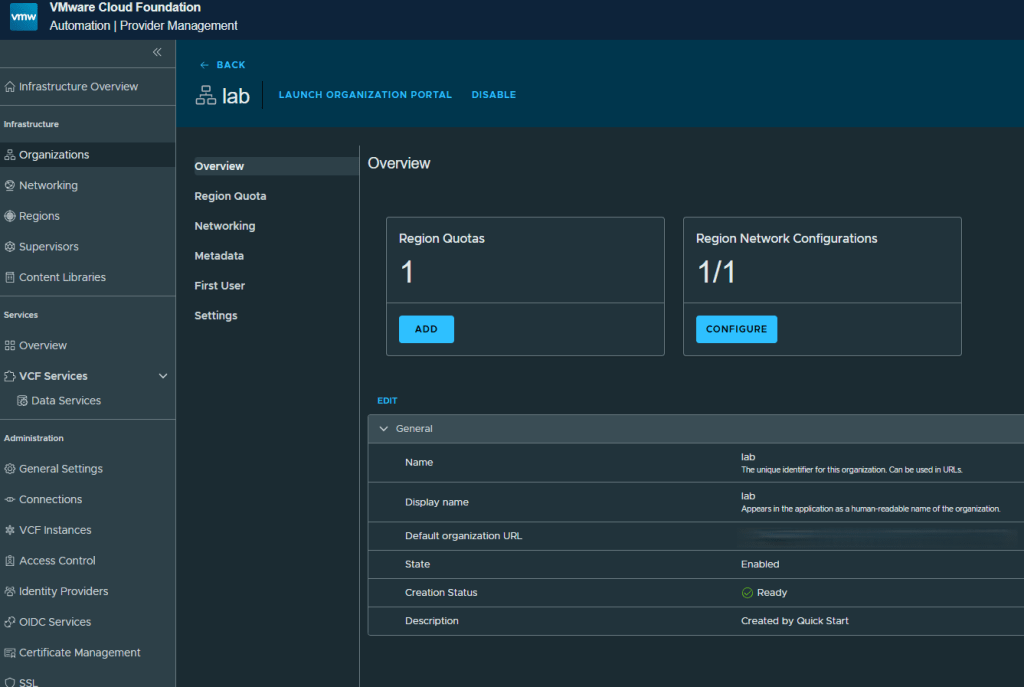The image size is (1024, 687).
Task: Click the Networking sidebar icon
Action: (x=10, y=186)
